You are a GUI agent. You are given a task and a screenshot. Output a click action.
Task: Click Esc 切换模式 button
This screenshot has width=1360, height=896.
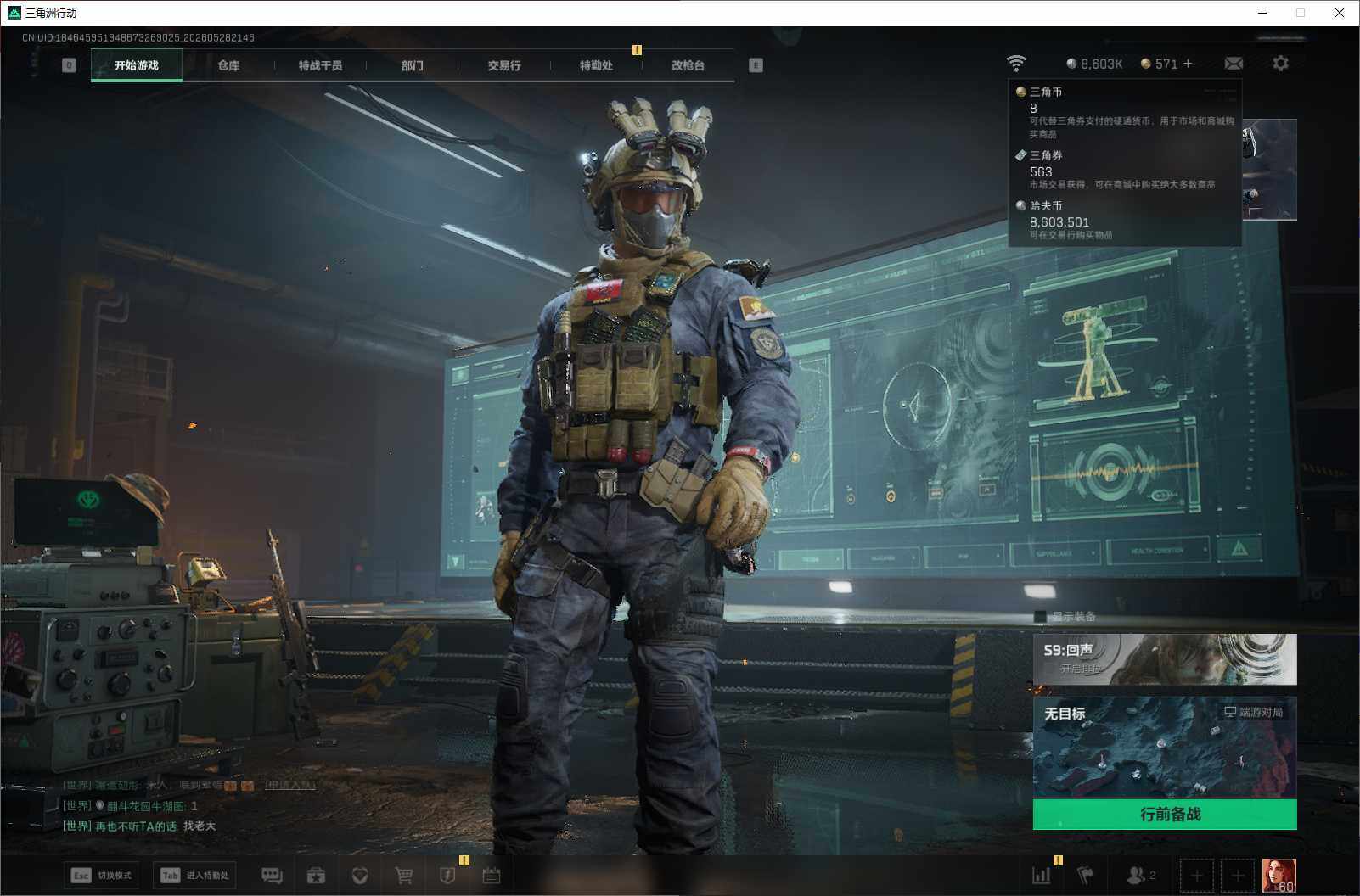[x=102, y=875]
